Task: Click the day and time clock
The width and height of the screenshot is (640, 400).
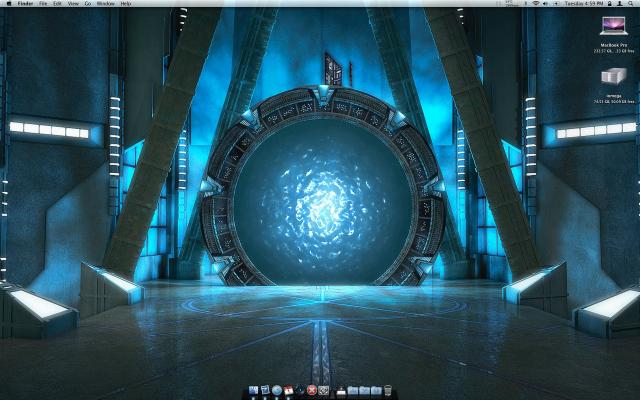Action: point(584,3)
